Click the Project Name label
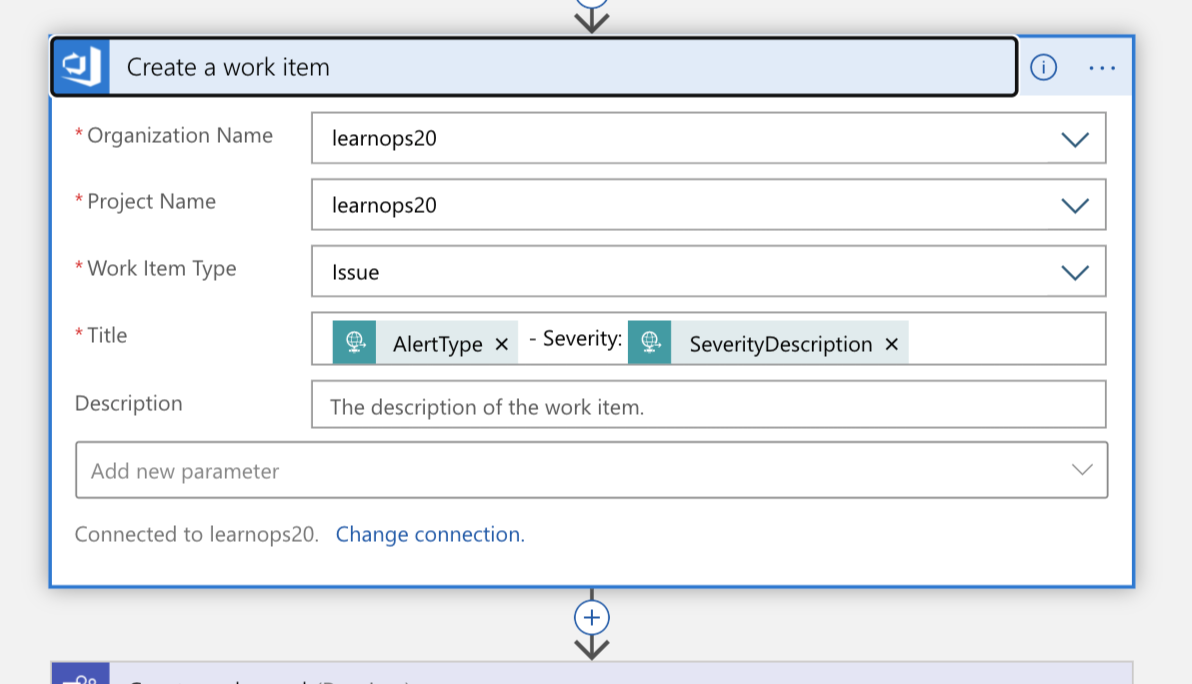 tap(151, 201)
